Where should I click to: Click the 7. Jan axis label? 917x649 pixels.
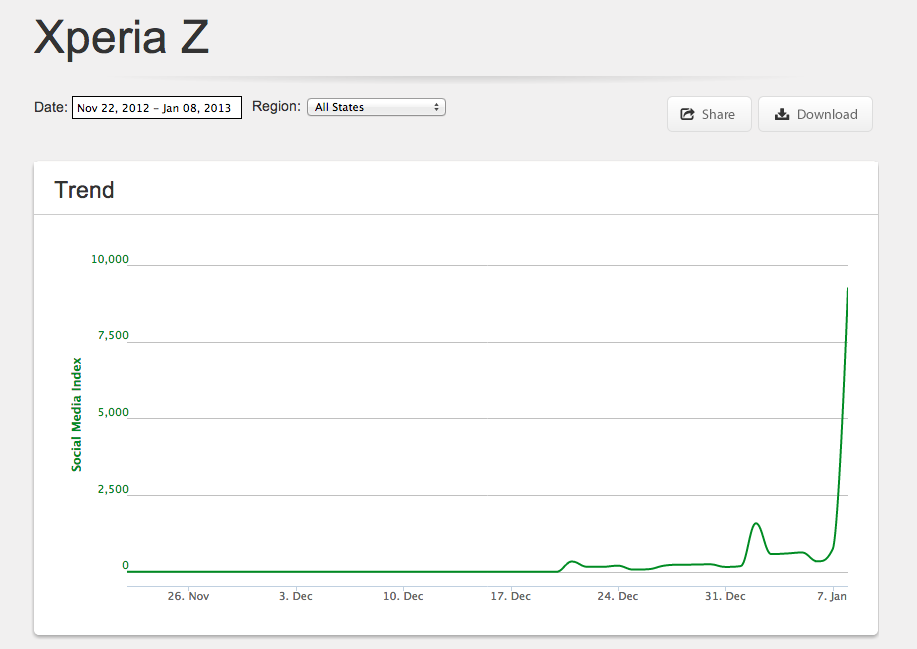[x=832, y=596]
